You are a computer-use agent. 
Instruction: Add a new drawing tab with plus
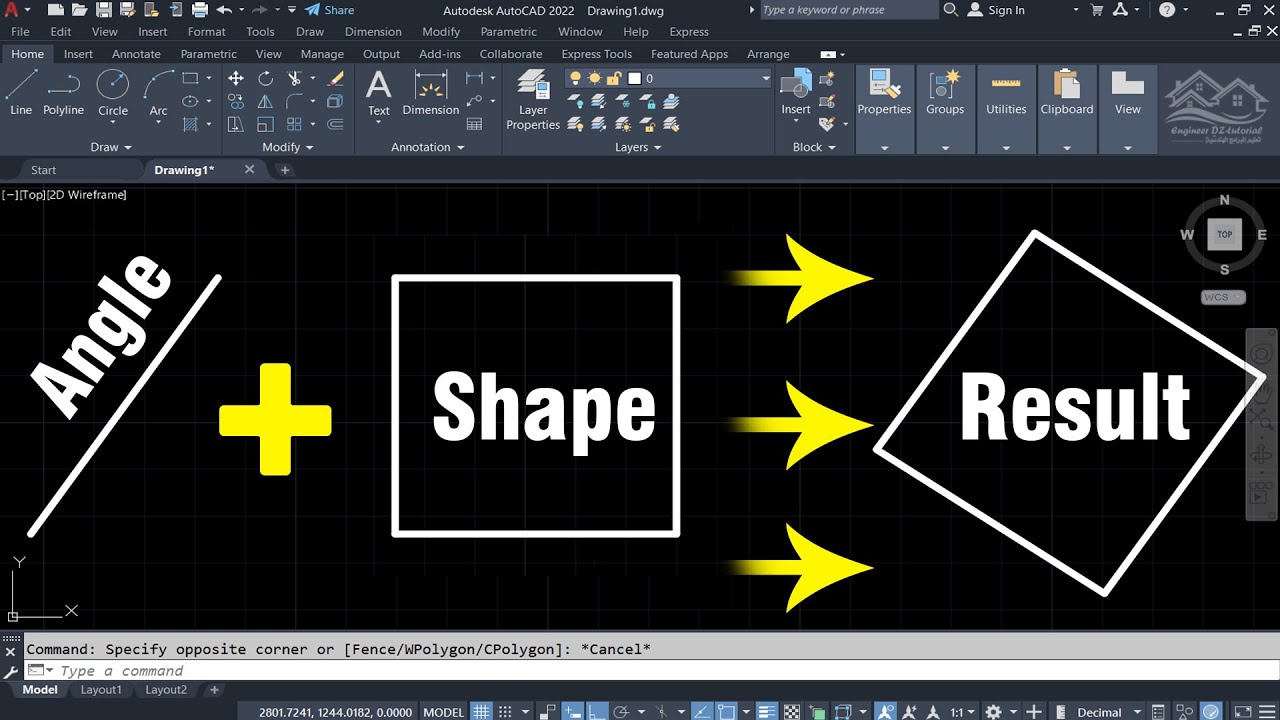click(x=284, y=170)
